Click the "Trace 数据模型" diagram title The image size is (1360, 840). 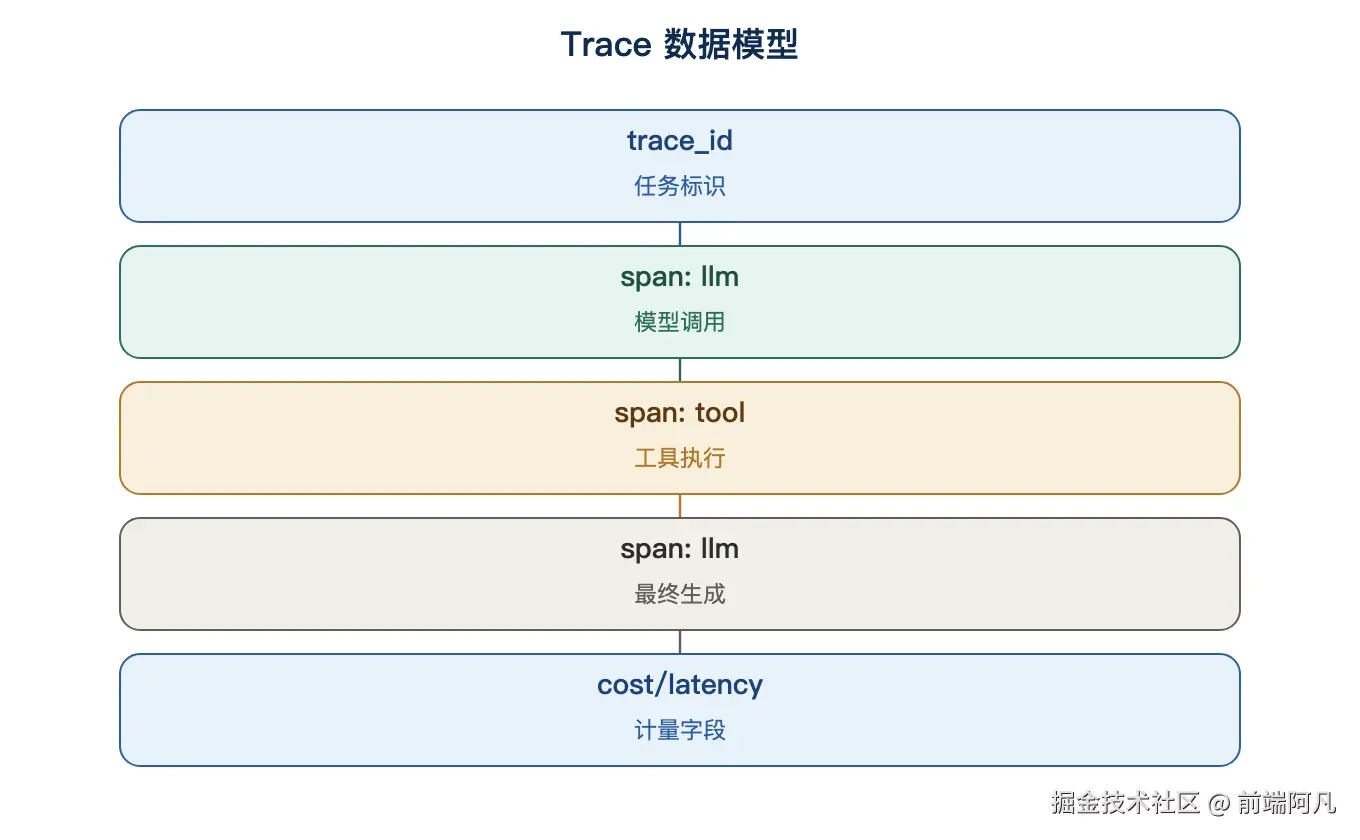tap(679, 45)
